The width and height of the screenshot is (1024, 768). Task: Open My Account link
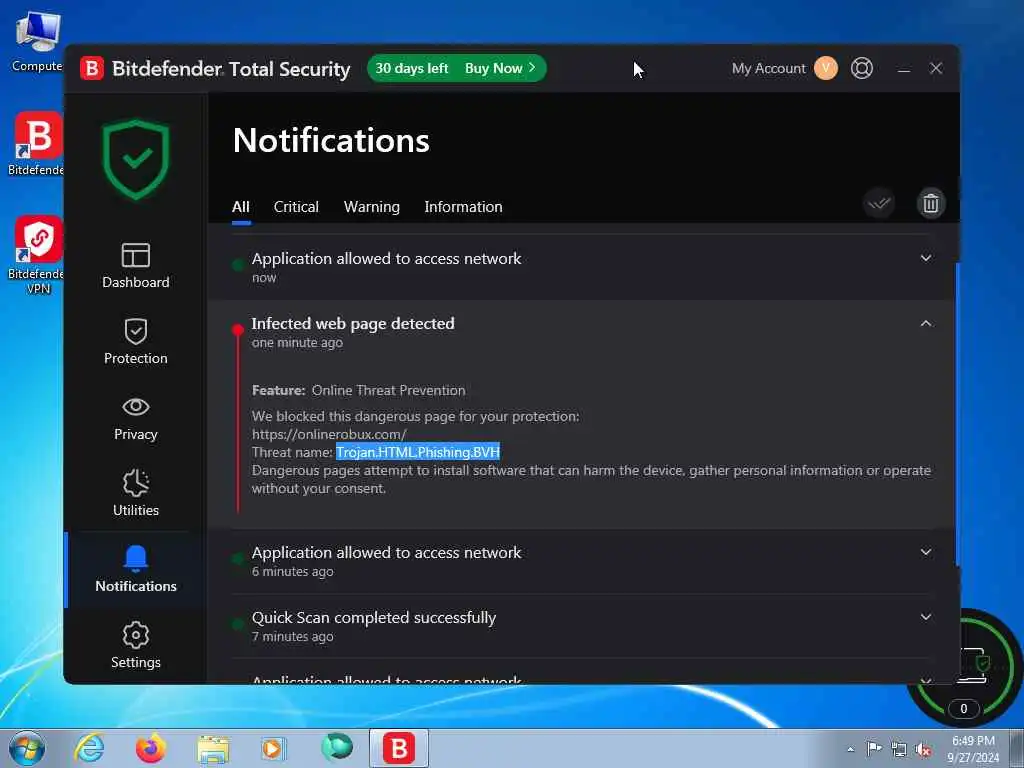[769, 68]
